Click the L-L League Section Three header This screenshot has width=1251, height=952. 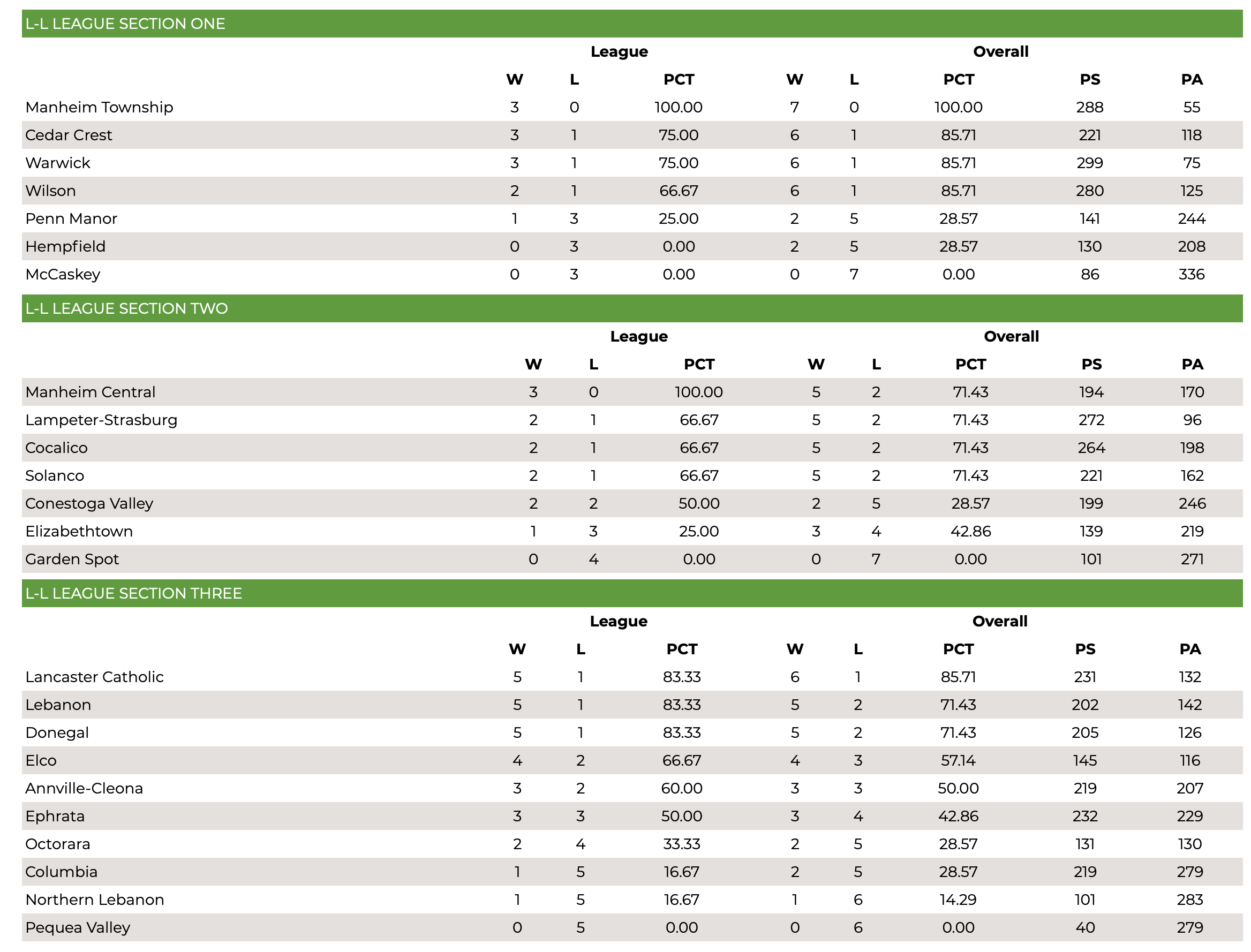(632, 593)
